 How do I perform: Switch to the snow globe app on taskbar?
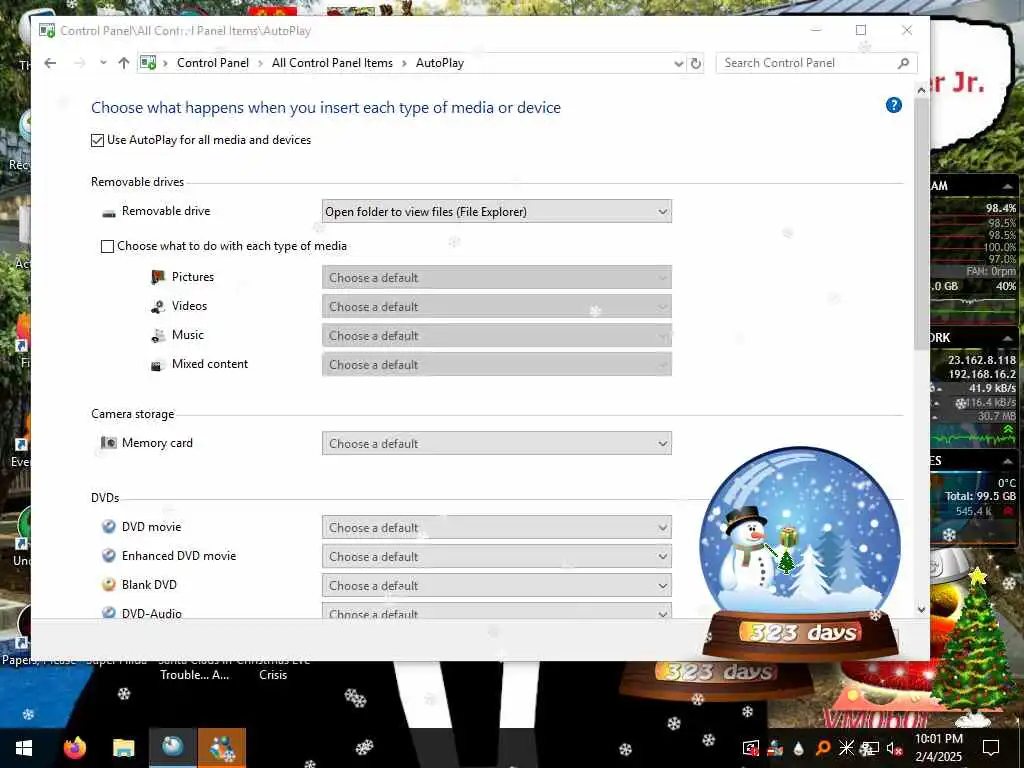173,748
